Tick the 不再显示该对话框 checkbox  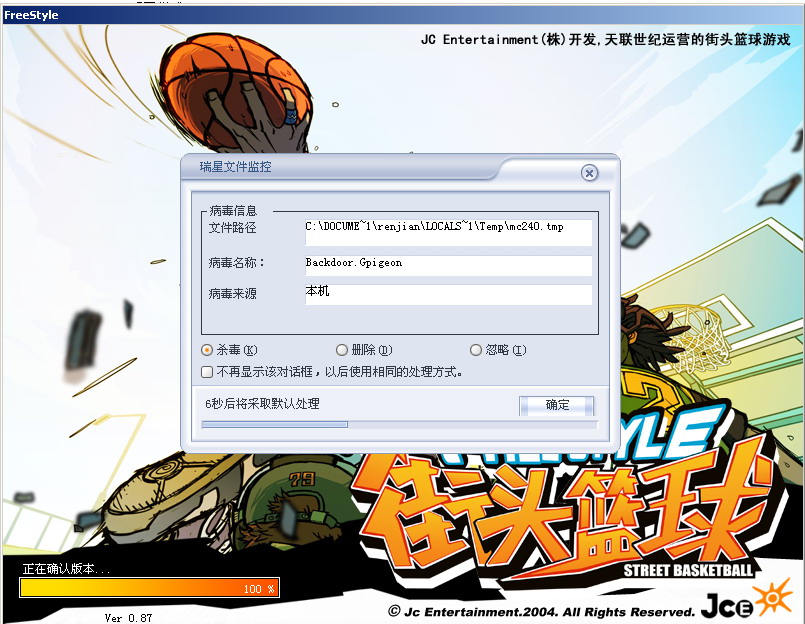tap(207, 372)
